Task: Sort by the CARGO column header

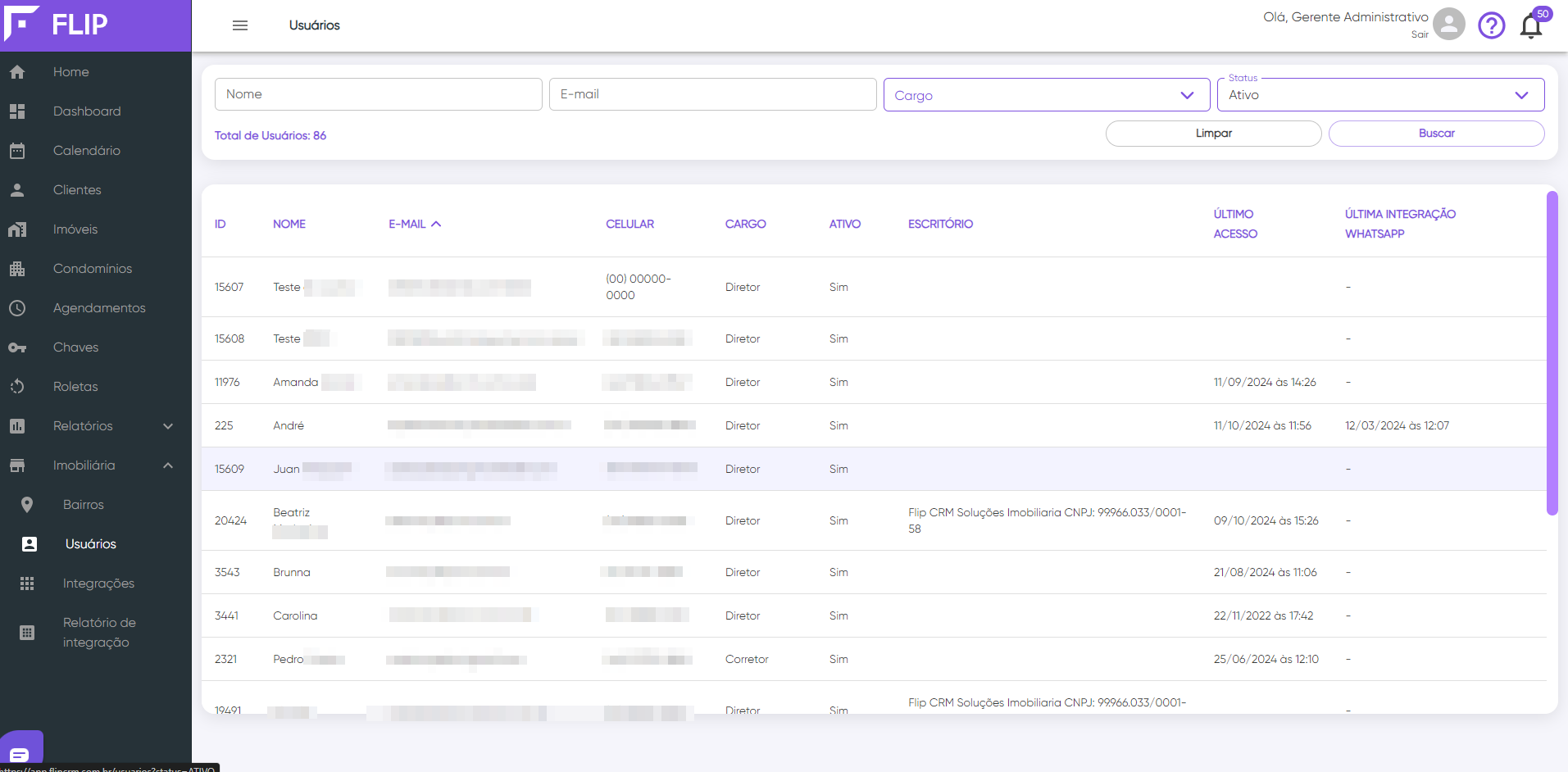Action: 745,224
